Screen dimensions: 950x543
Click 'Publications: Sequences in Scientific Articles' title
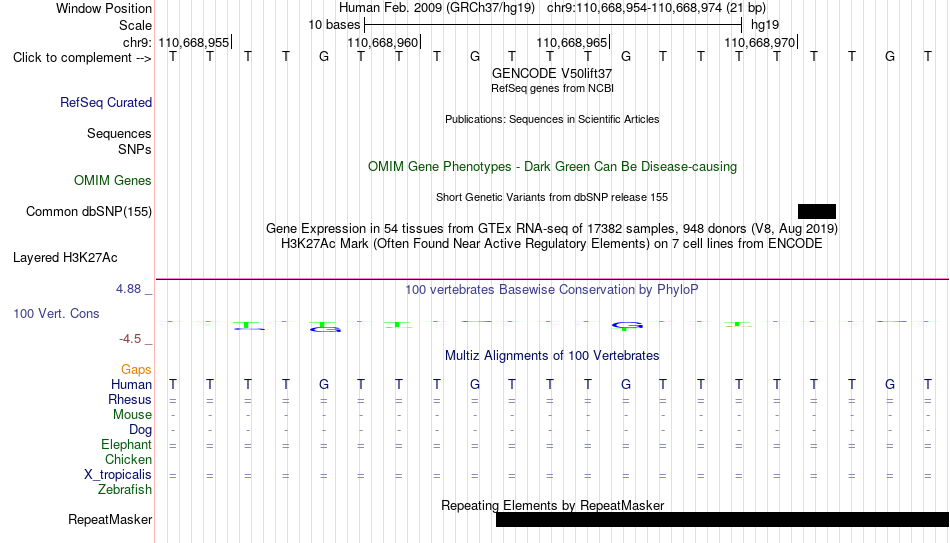(552, 119)
